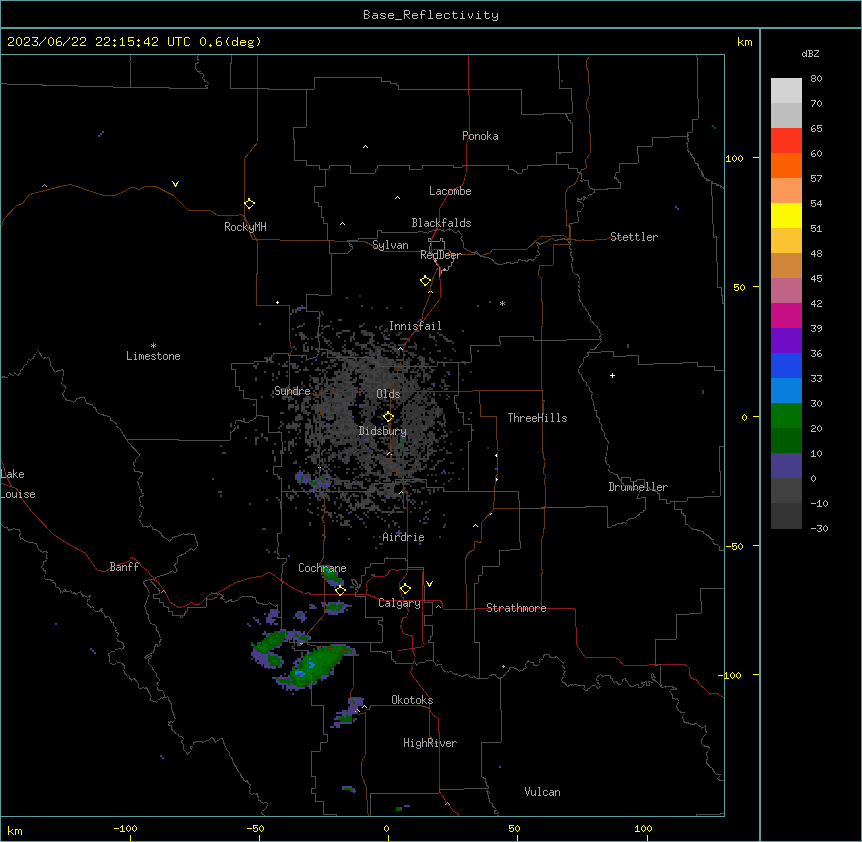The height and width of the screenshot is (842, 862).
Task: Click the -30 value on the dBZ legend
Action: (x=819, y=528)
